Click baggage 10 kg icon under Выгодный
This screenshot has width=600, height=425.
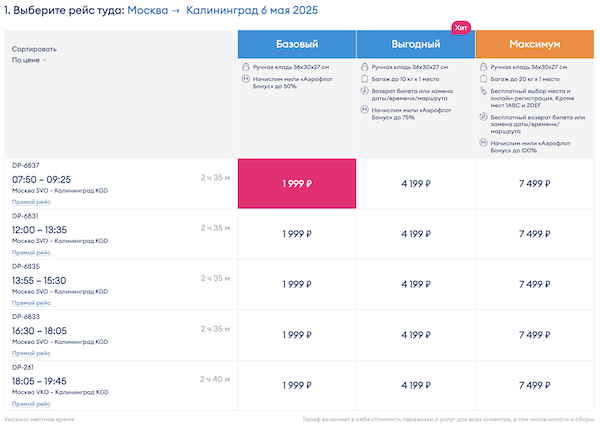[364, 78]
